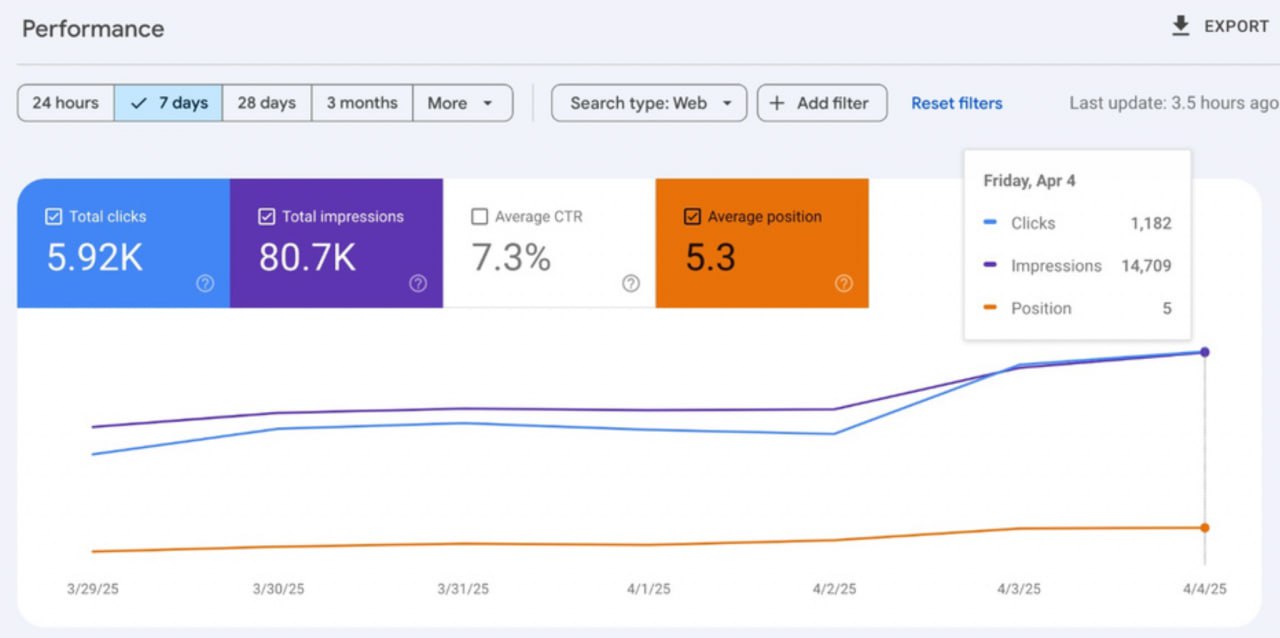Enable the Average CTR checkbox
The width and height of the screenshot is (1280, 638).
[x=480, y=217]
